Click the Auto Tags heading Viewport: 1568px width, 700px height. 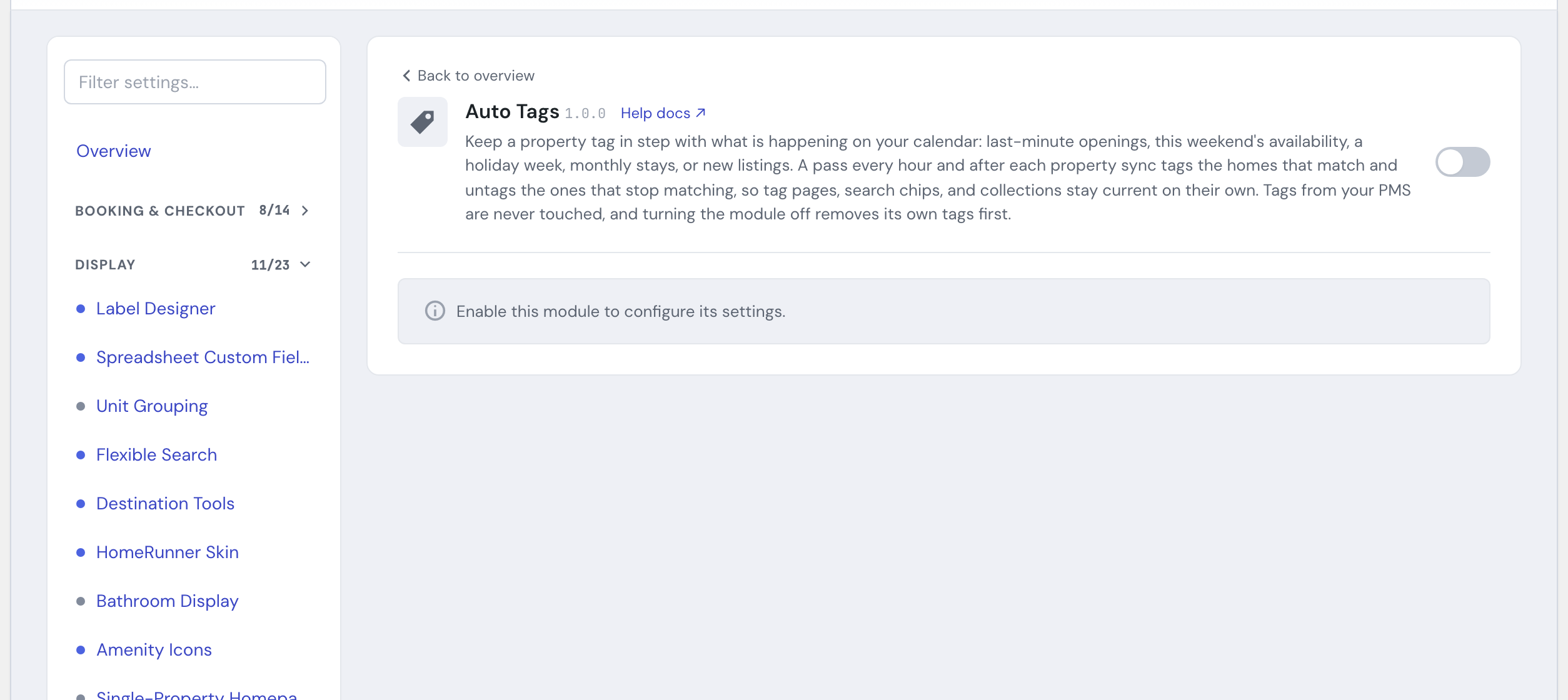click(512, 112)
